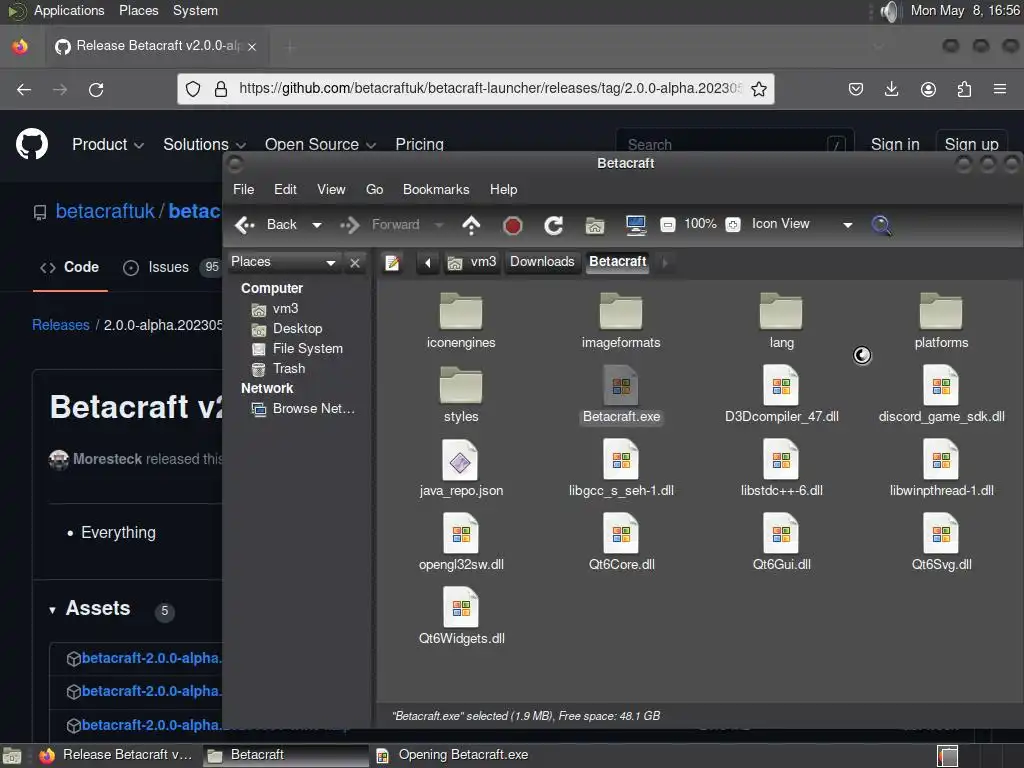Select Qt6Gui.dll file
Image resolution: width=1024 pixels, height=768 pixels.
[x=781, y=542]
